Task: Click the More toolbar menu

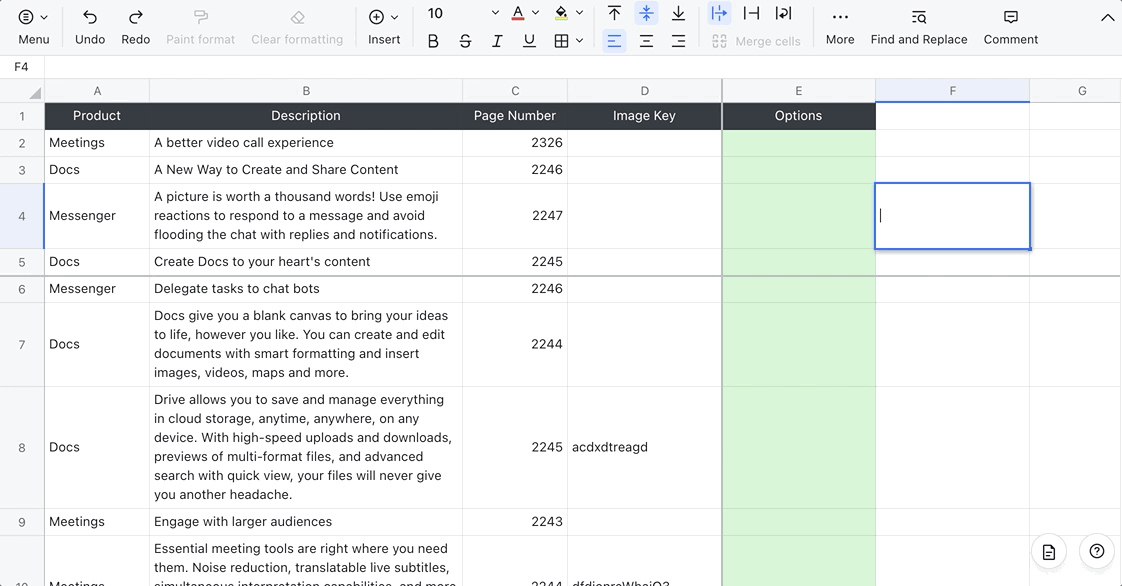Action: click(x=839, y=26)
